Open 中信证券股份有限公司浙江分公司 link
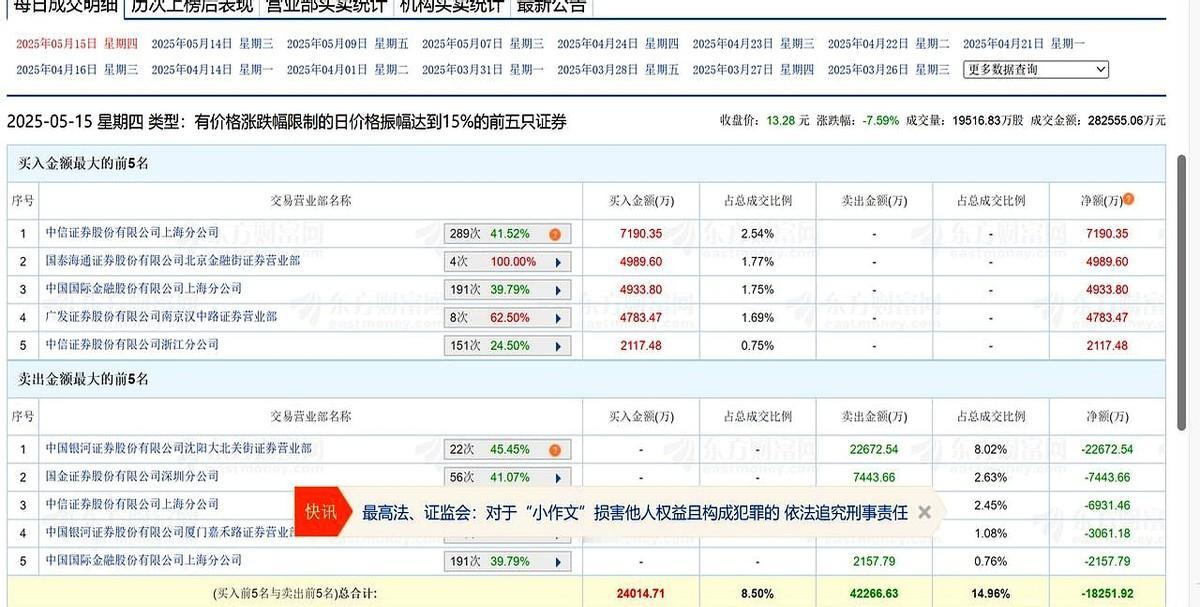The width and height of the screenshot is (1200, 607). tap(132, 345)
